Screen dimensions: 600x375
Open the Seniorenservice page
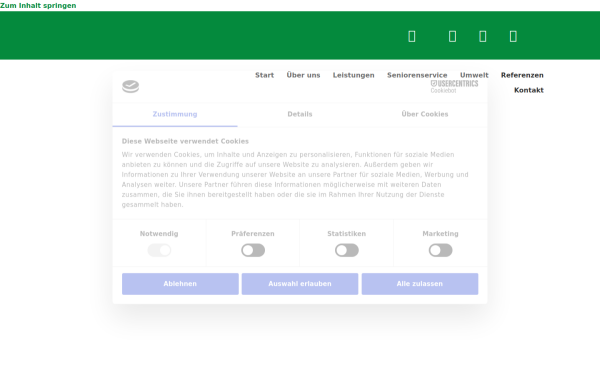point(417,75)
